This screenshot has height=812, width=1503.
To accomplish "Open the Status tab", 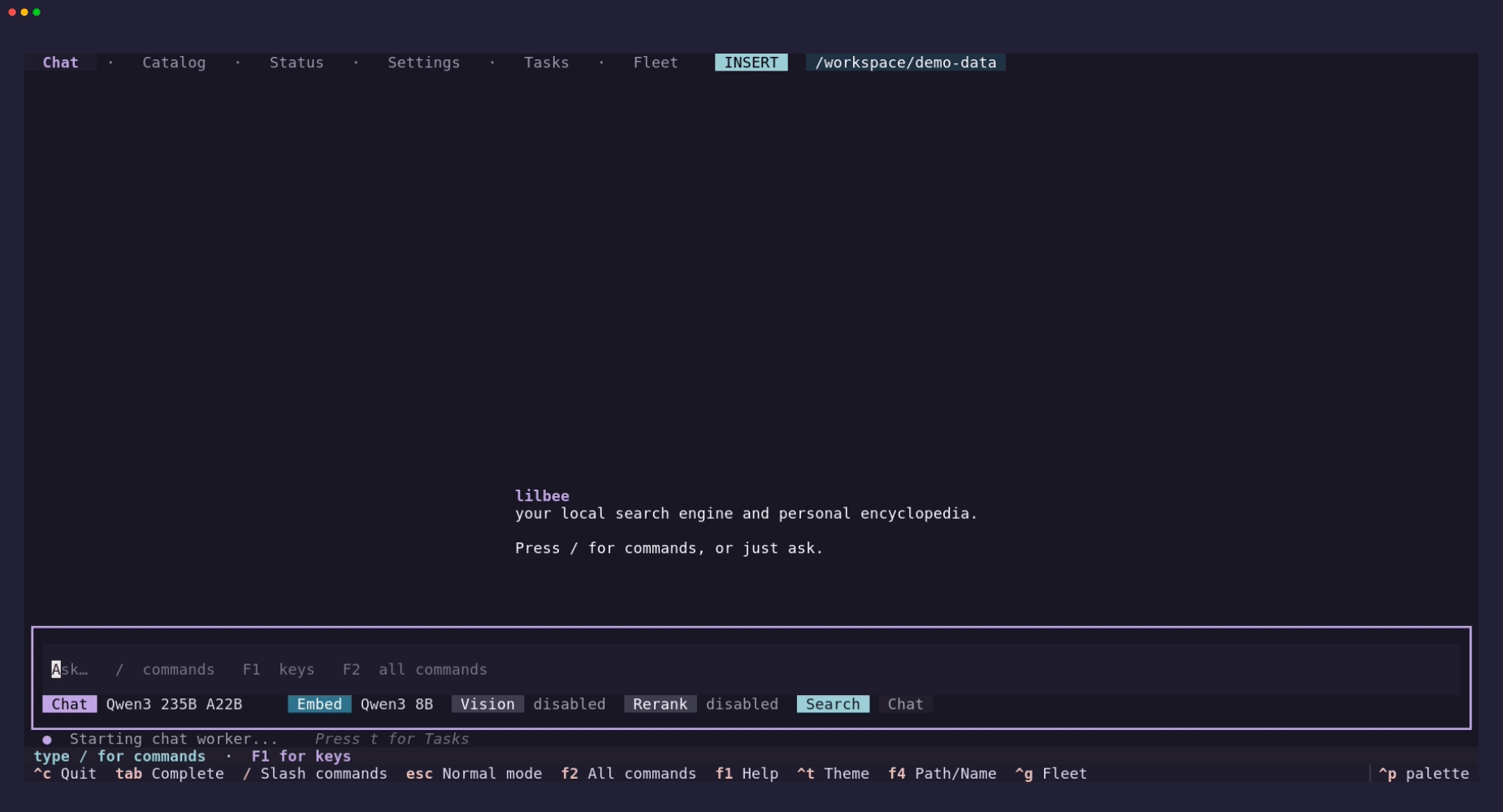I will pos(297,63).
